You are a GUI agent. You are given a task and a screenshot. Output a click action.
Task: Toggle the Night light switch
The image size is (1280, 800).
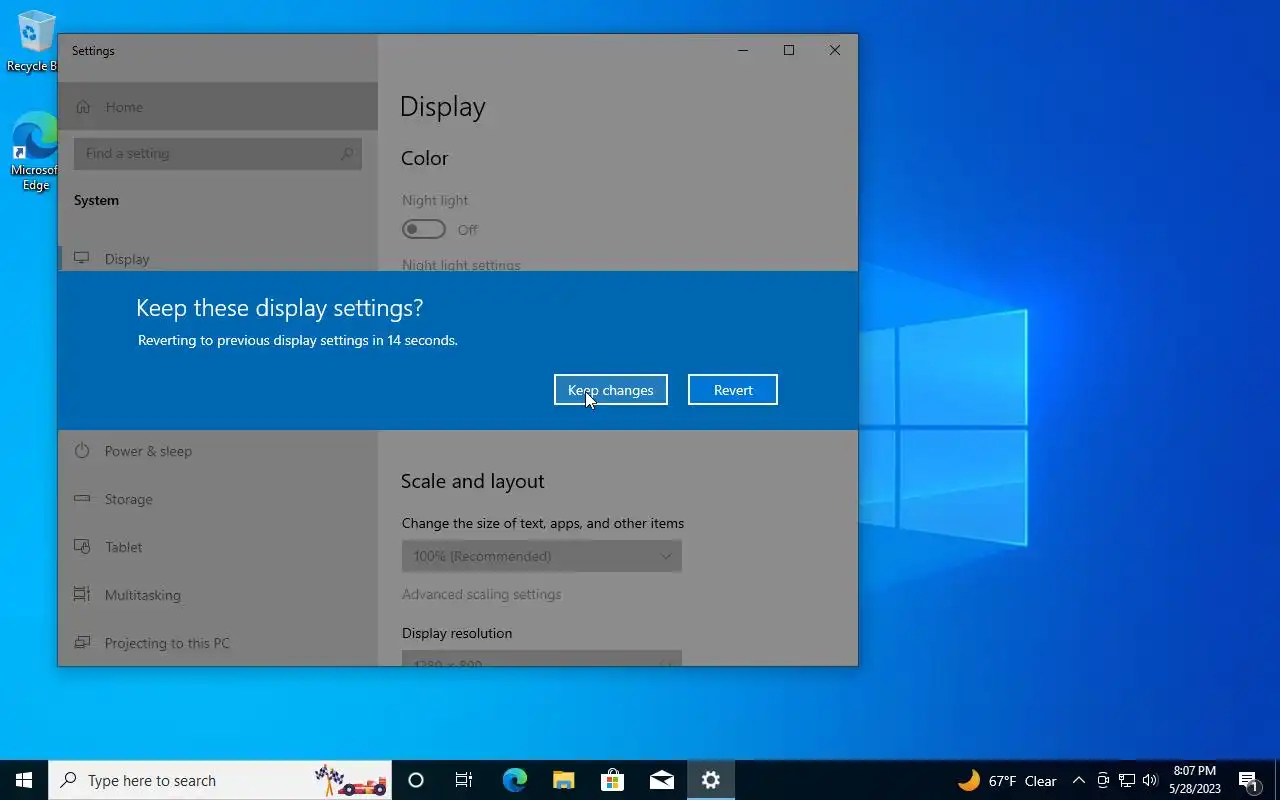click(x=424, y=229)
